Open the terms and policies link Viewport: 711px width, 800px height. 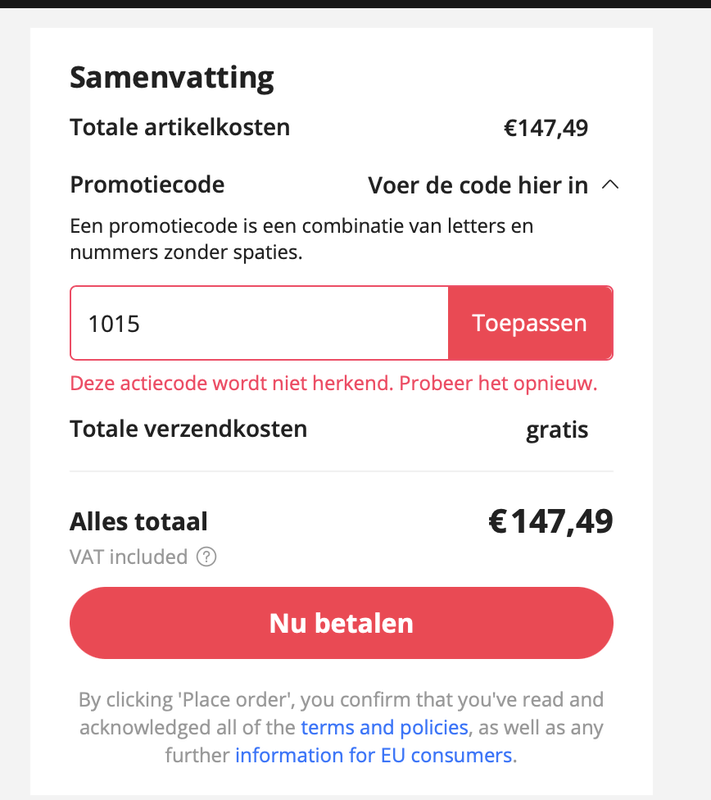coord(384,727)
